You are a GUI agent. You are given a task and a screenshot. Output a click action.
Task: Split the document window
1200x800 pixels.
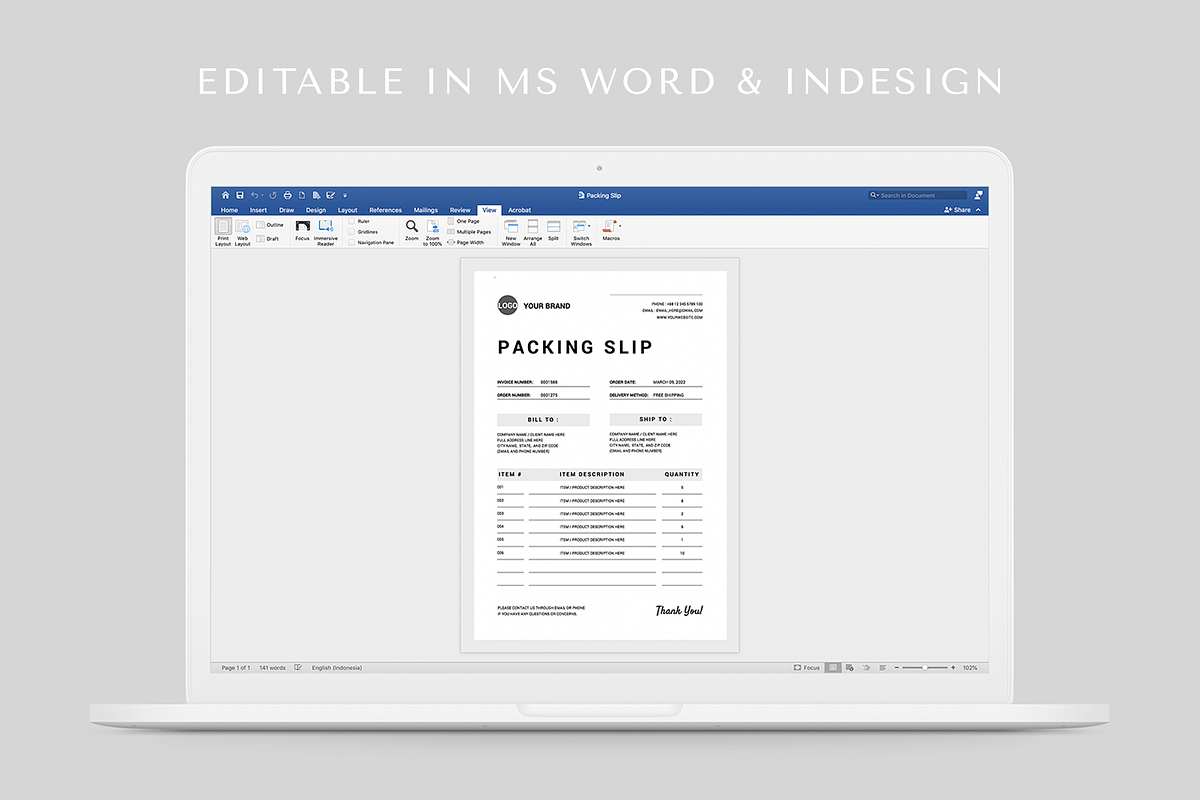[553, 228]
